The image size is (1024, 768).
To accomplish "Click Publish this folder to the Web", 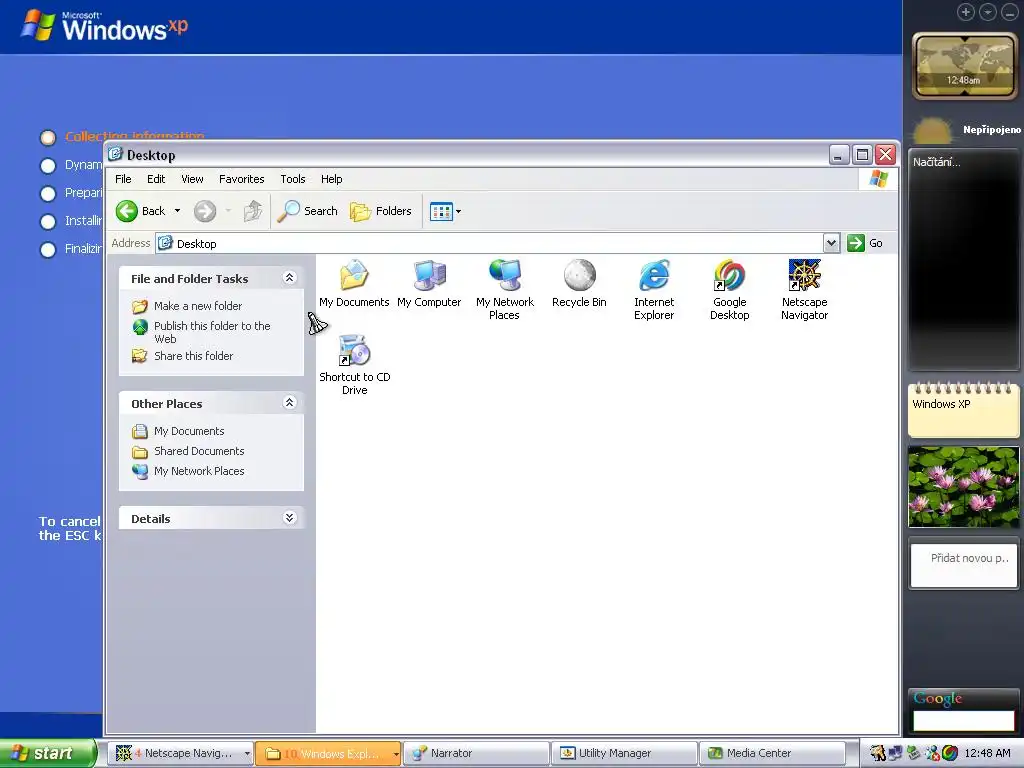I will (x=212, y=332).
